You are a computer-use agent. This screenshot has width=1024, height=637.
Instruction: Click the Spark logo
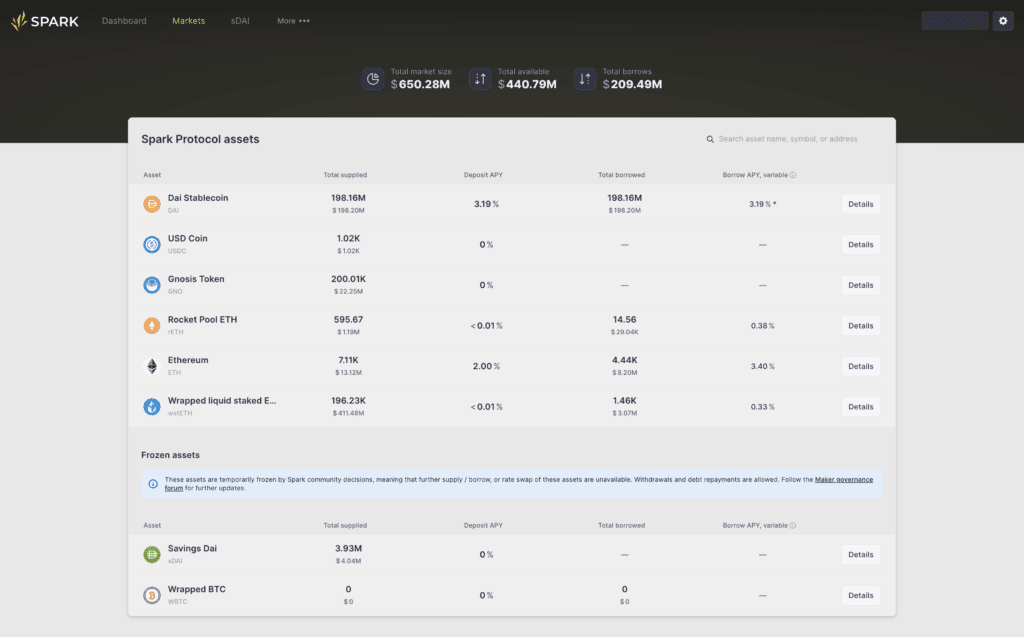point(44,21)
